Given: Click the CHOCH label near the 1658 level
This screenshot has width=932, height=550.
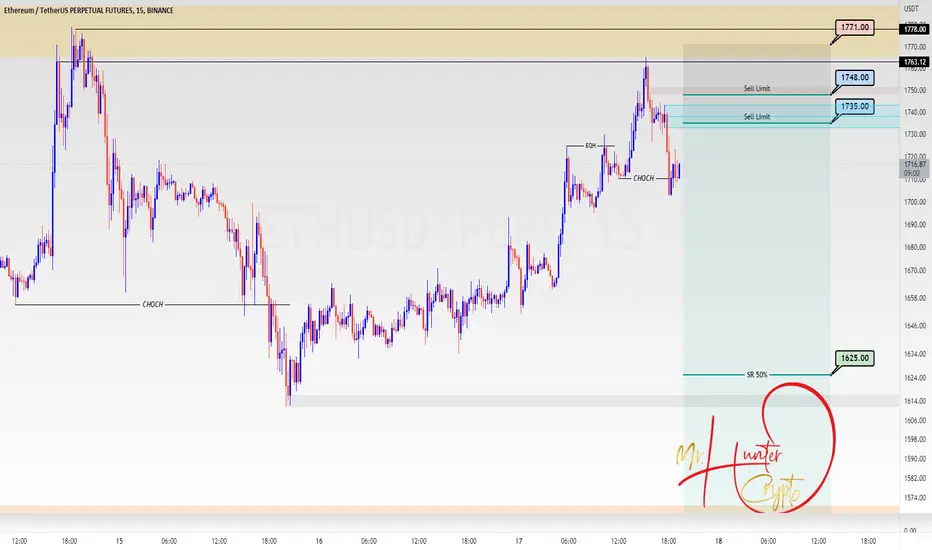Looking at the screenshot, I should point(153,304).
